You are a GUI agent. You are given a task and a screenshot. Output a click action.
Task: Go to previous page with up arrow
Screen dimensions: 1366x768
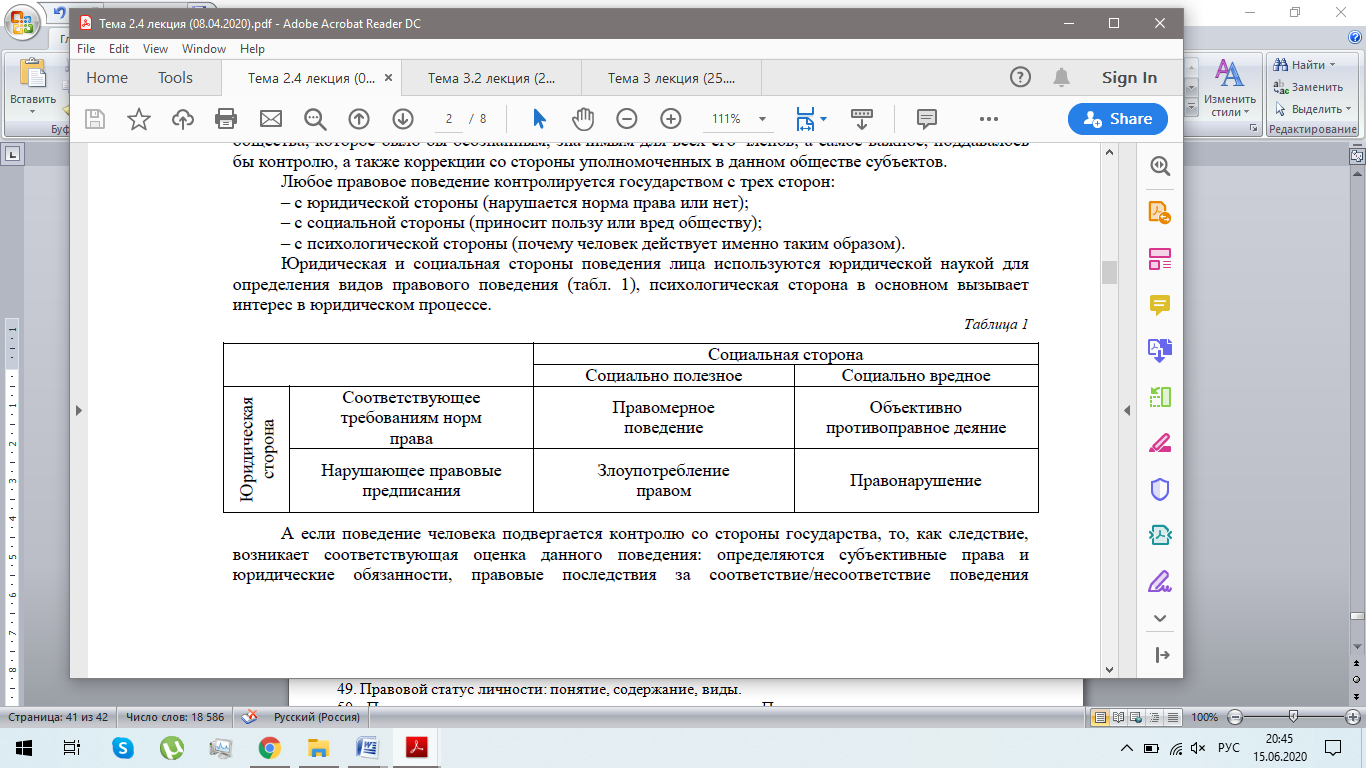pyautogui.click(x=359, y=119)
